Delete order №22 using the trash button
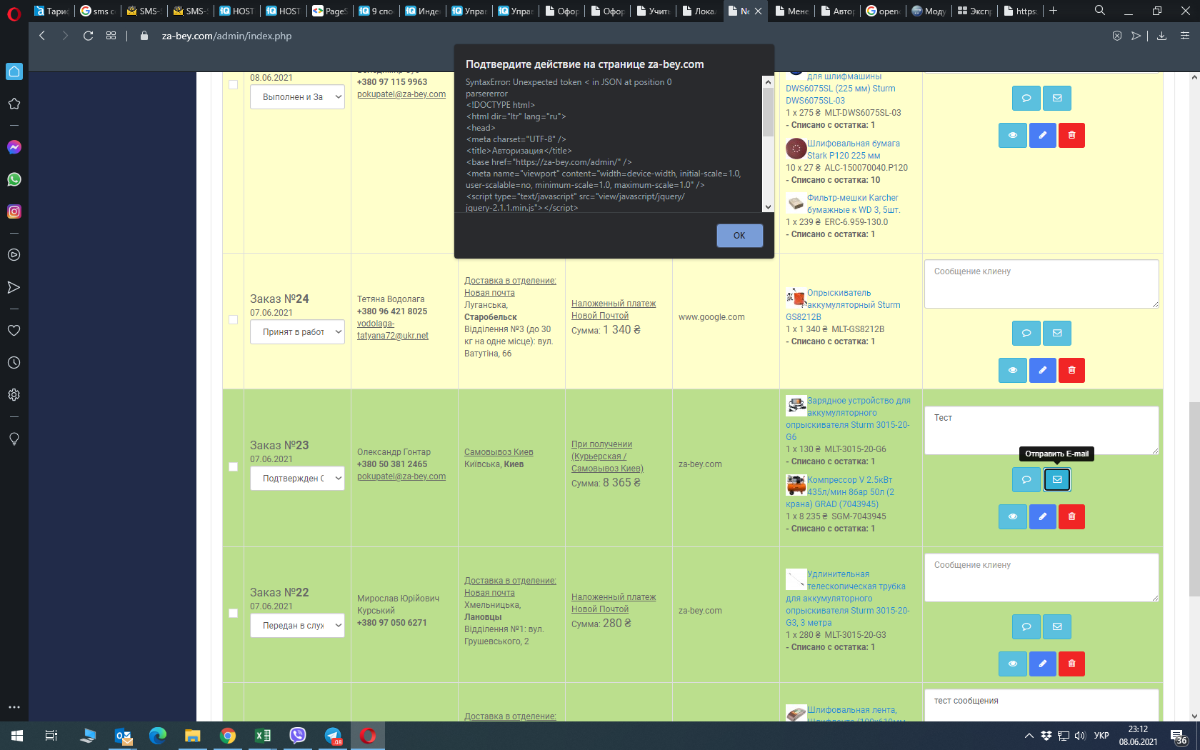Screen dimensions: 1200x750 pyautogui.click(x=1071, y=663)
